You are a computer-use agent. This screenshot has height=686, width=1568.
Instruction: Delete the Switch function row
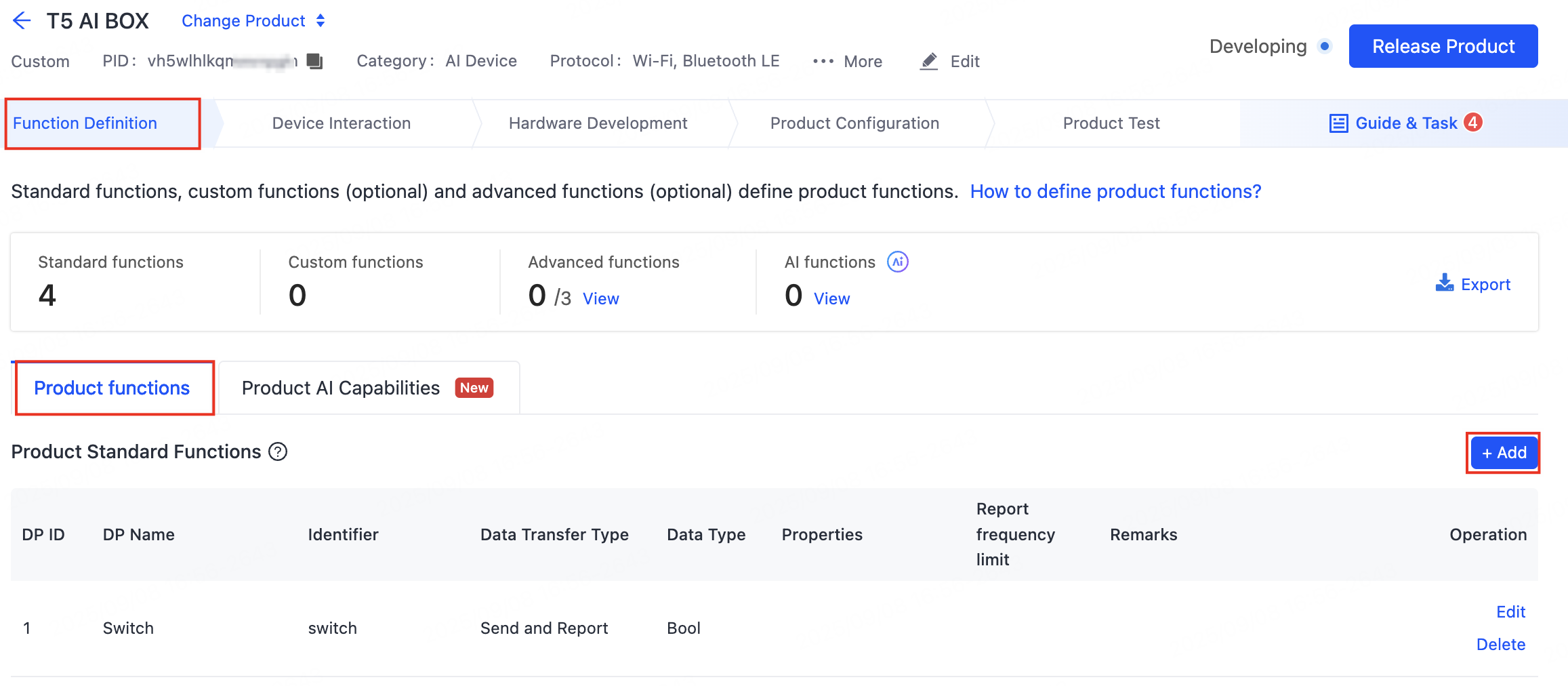tap(1500, 645)
